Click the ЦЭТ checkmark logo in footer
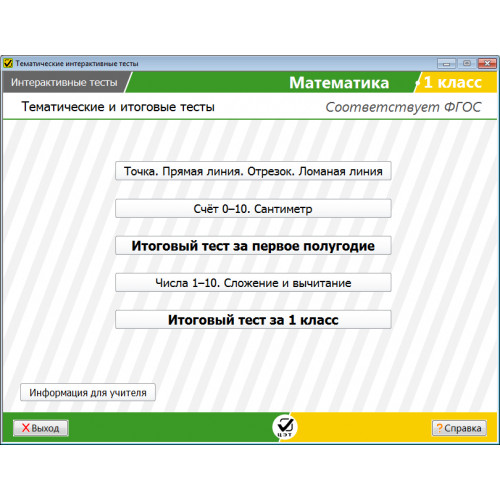This screenshot has width=500, height=500. (285, 427)
